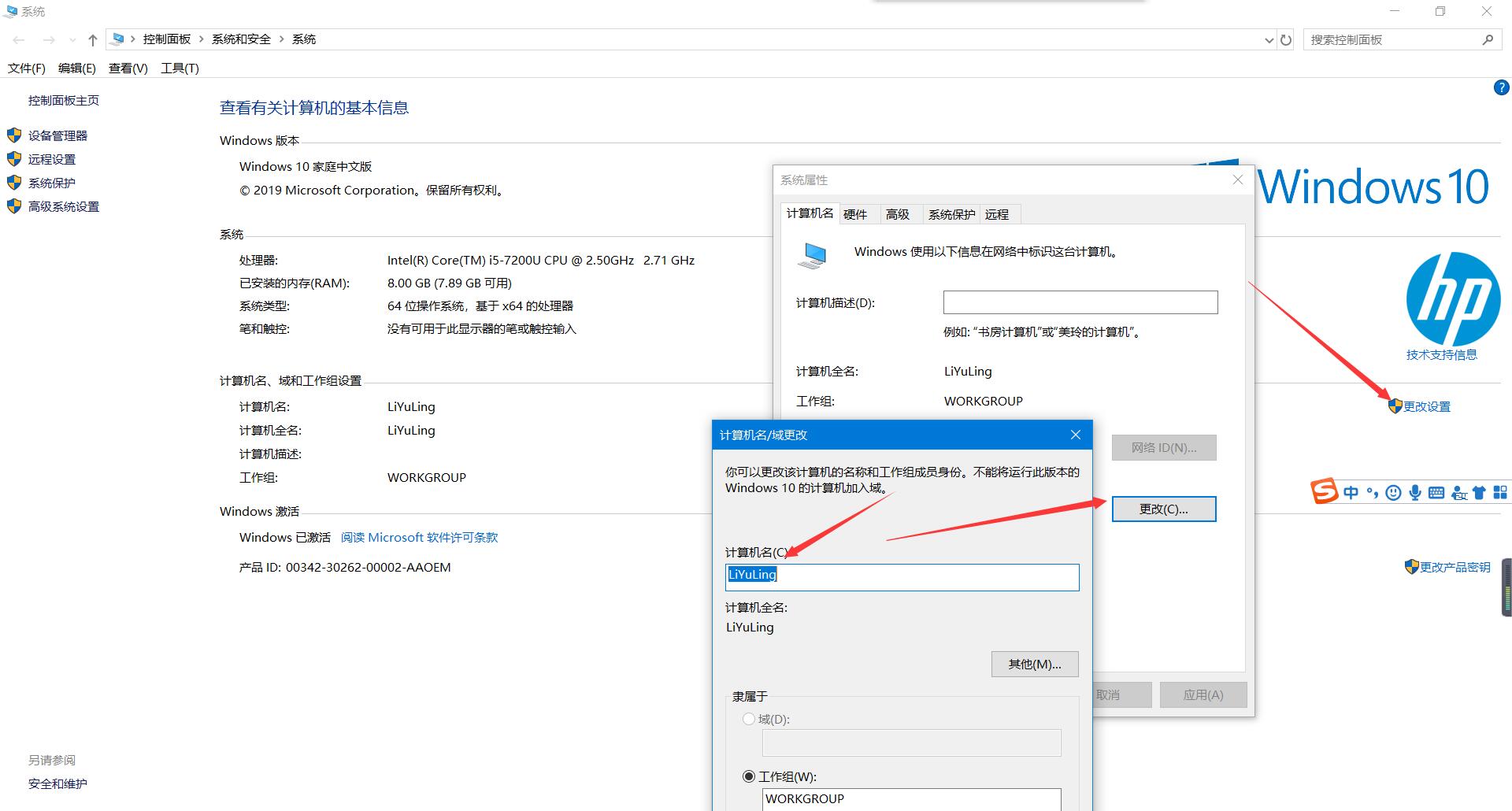Image resolution: width=1512 pixels, height=811 pixels.
Task: Click the shield icon next to 更改产品密钥
Action: click(x=1411, y=567)
